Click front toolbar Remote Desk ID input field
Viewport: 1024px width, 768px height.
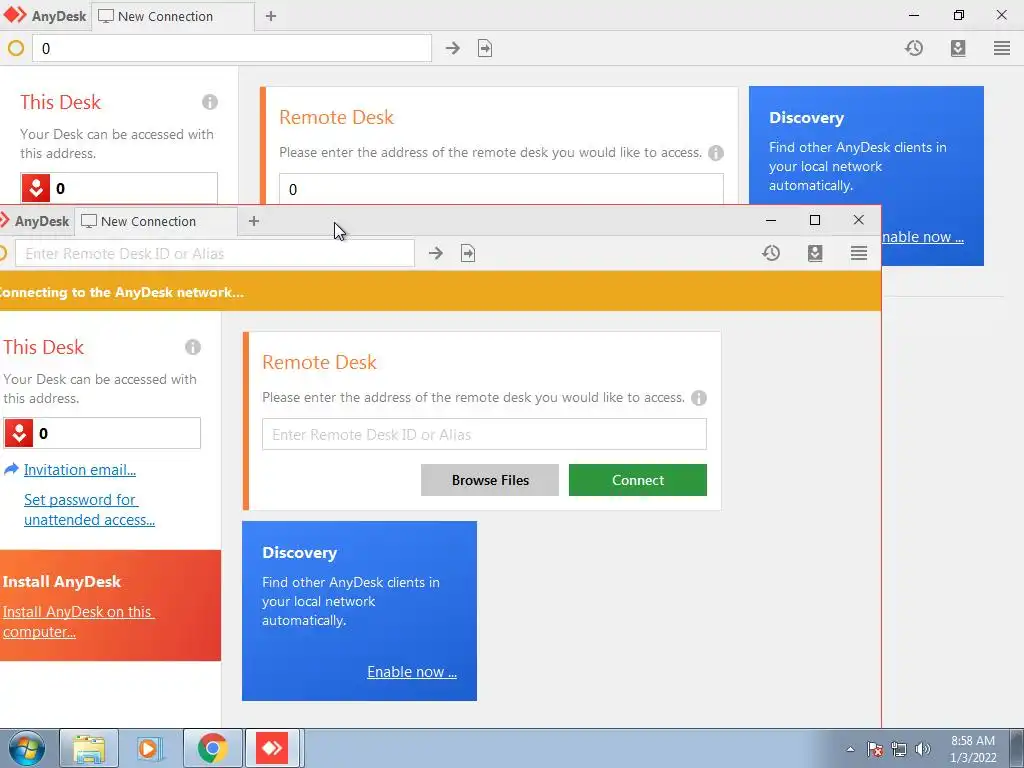pyautogui.click(x=215, y=253)
